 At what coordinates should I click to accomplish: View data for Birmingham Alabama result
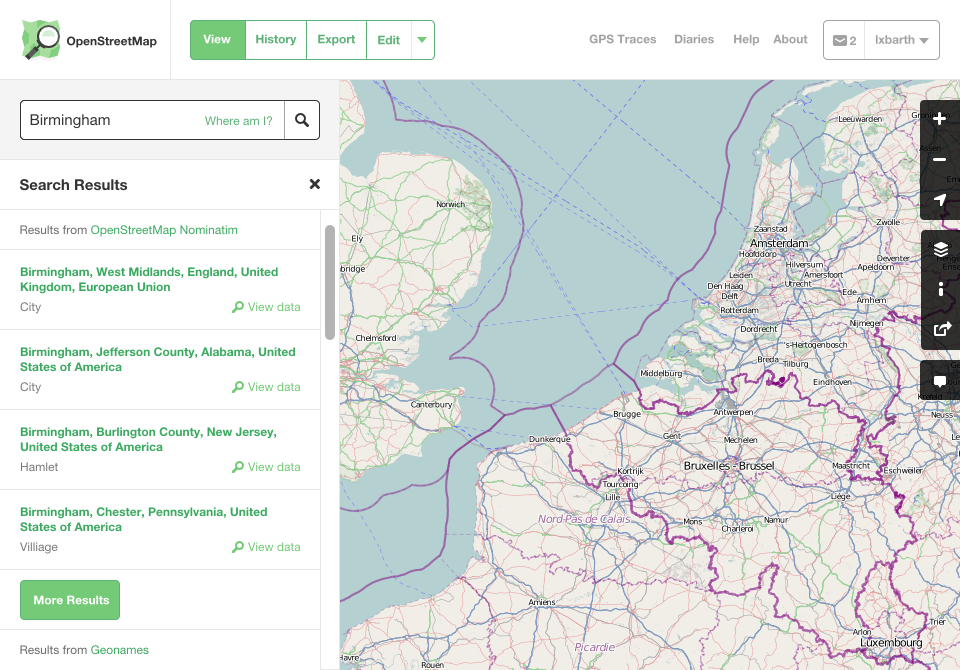[x=266, y=387]
